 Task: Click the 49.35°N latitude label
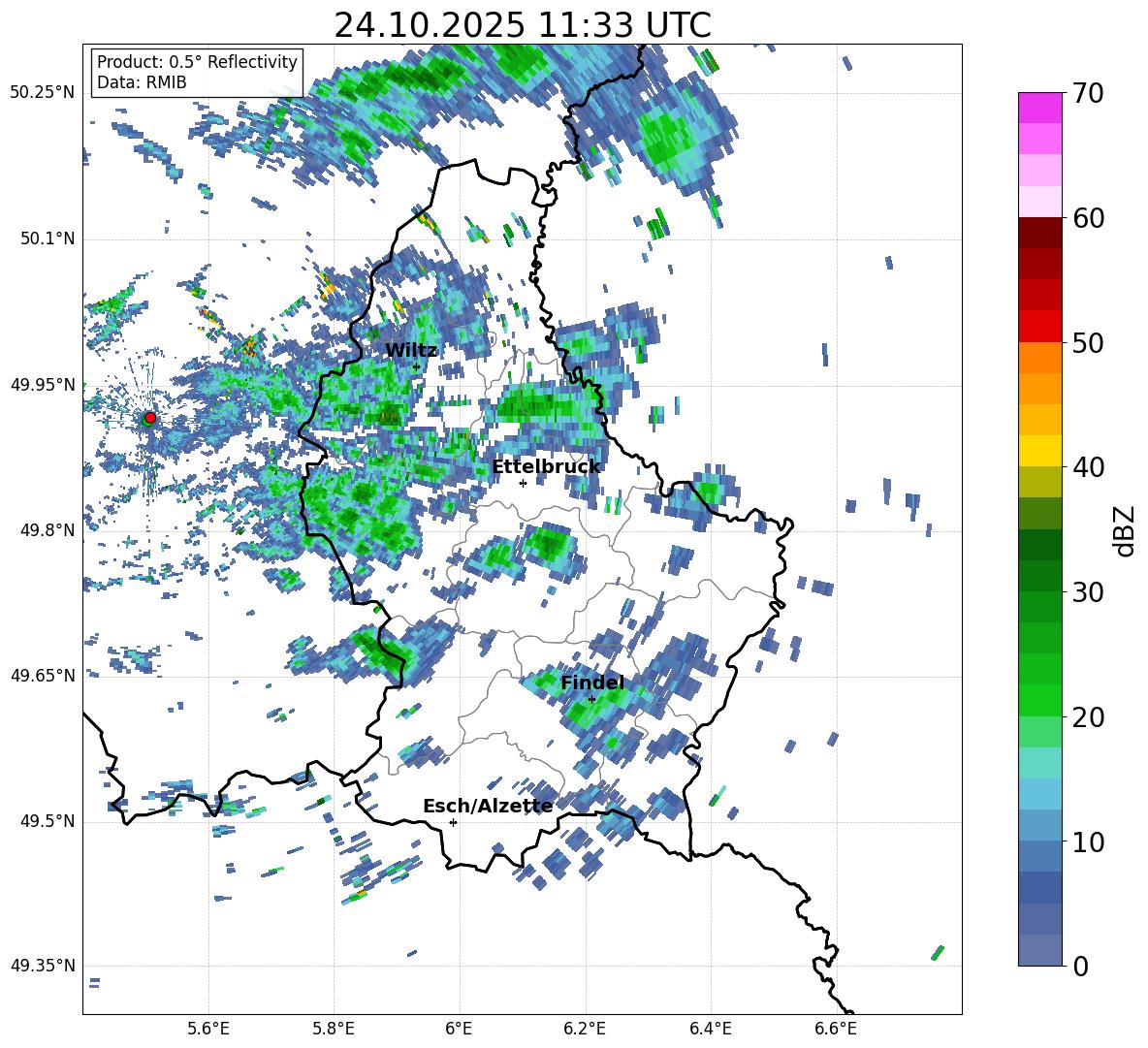(x=43, y=966)
